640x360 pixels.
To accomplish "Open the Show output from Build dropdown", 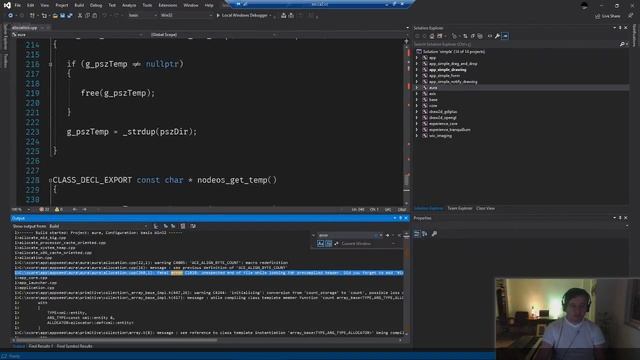I will click(98, 226).
